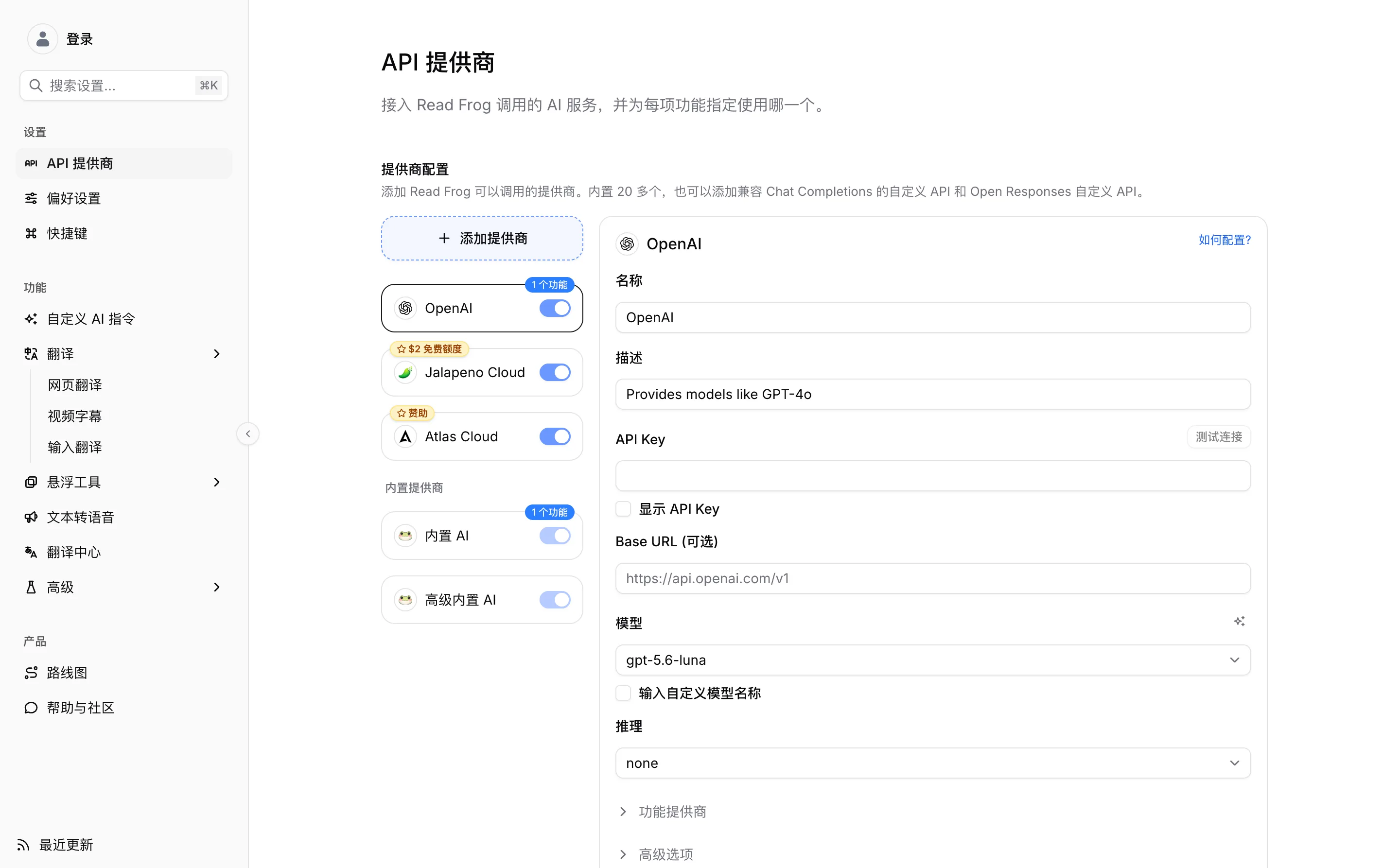Click the 1个功能 badge on OpenAI card

coord(550,285)
